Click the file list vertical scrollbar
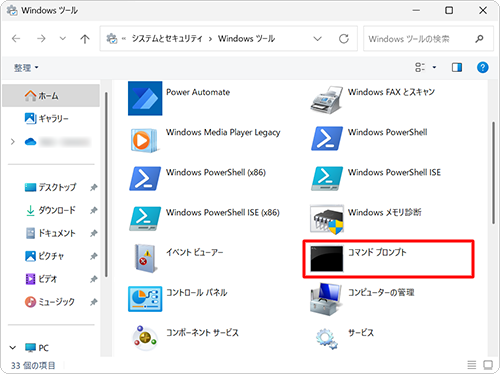The height and width of the screenshot is (374, 500). point(493,173)
